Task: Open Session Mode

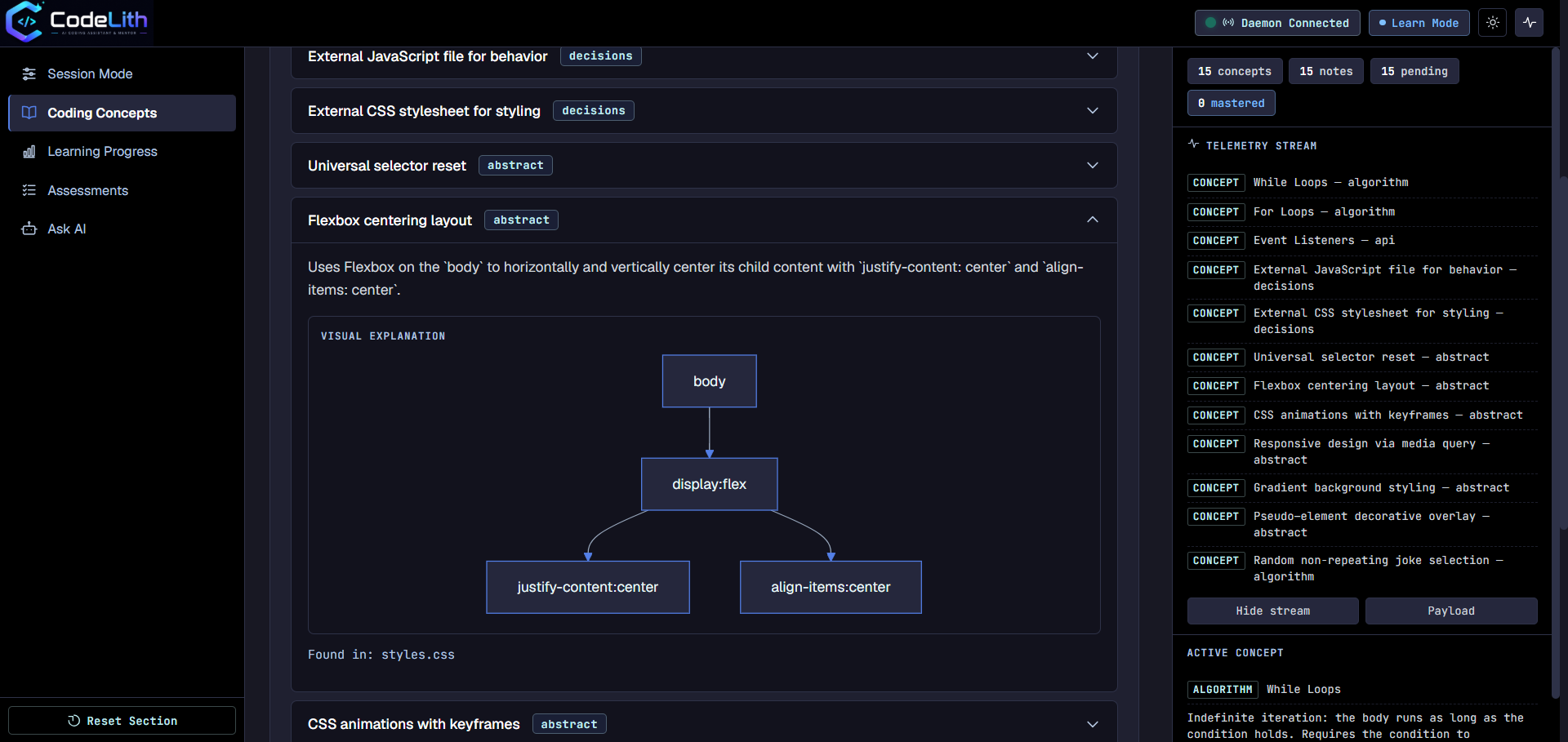Action: 122,74
